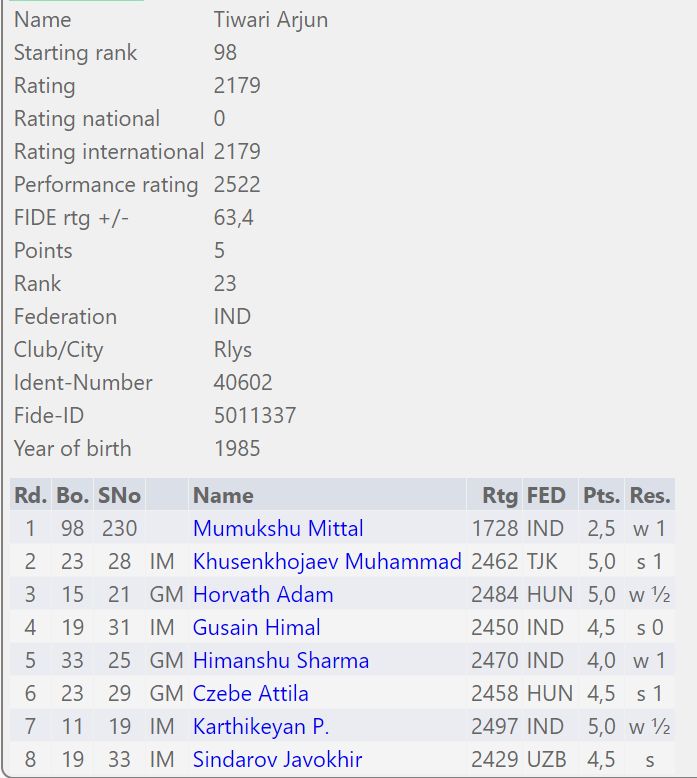
Task: Open Himanshu Sharma's player link
Action: pos(281,660)
